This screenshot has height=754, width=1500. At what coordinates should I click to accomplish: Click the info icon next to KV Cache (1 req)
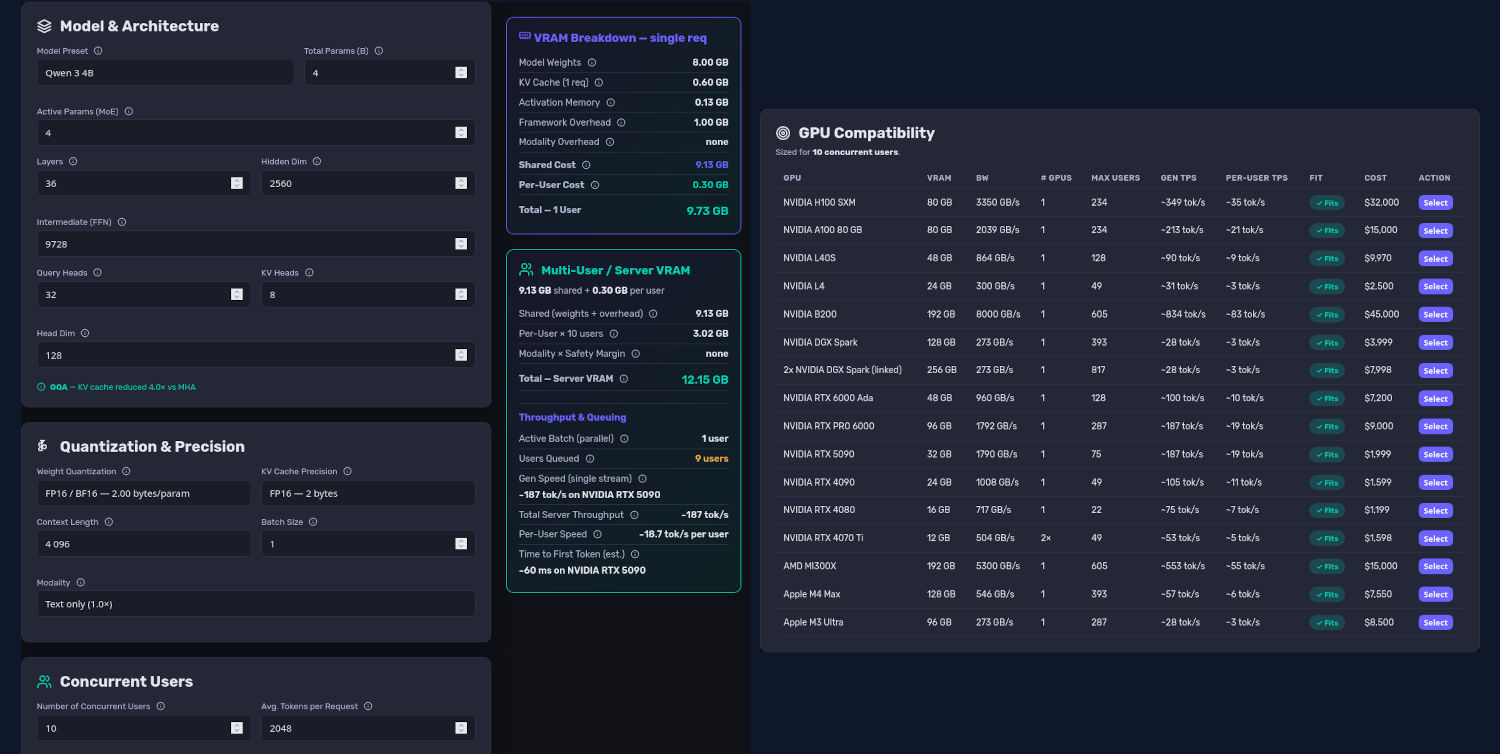pos(599,83)
